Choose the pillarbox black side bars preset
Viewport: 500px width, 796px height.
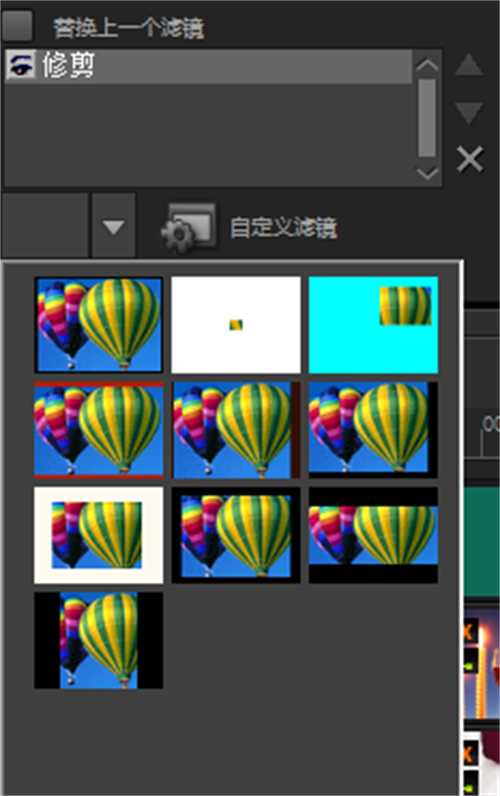[x=98, y=641]
